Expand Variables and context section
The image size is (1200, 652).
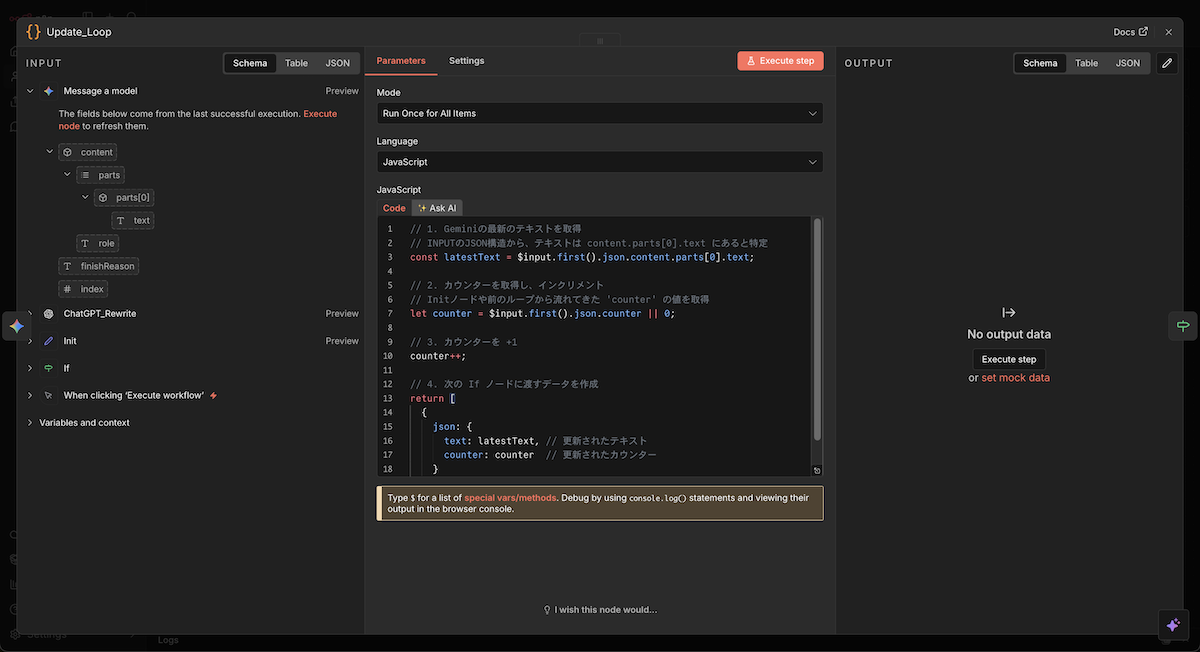(x=84, y=423)
